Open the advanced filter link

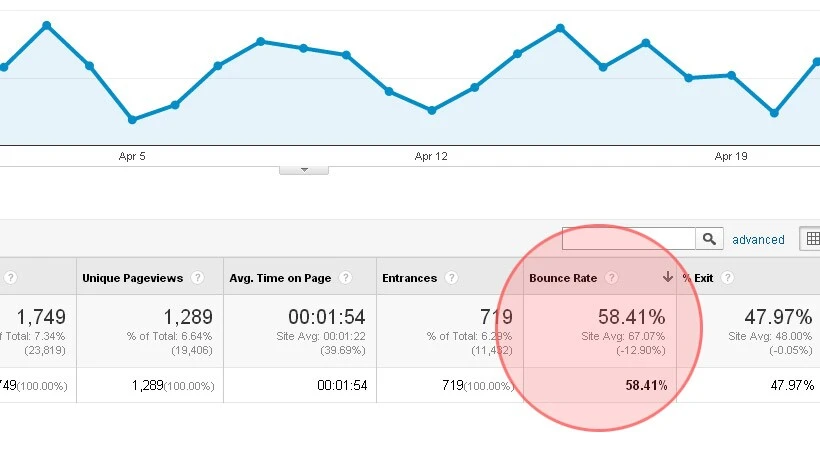(758, 240)
